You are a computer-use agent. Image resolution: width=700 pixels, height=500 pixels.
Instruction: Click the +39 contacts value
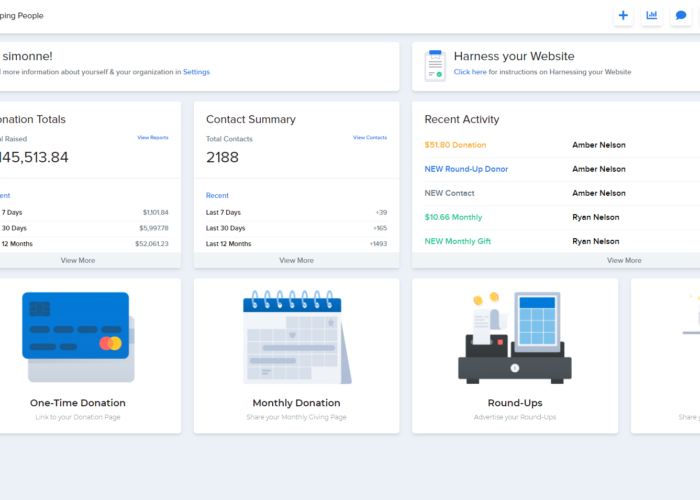(381, 212)
